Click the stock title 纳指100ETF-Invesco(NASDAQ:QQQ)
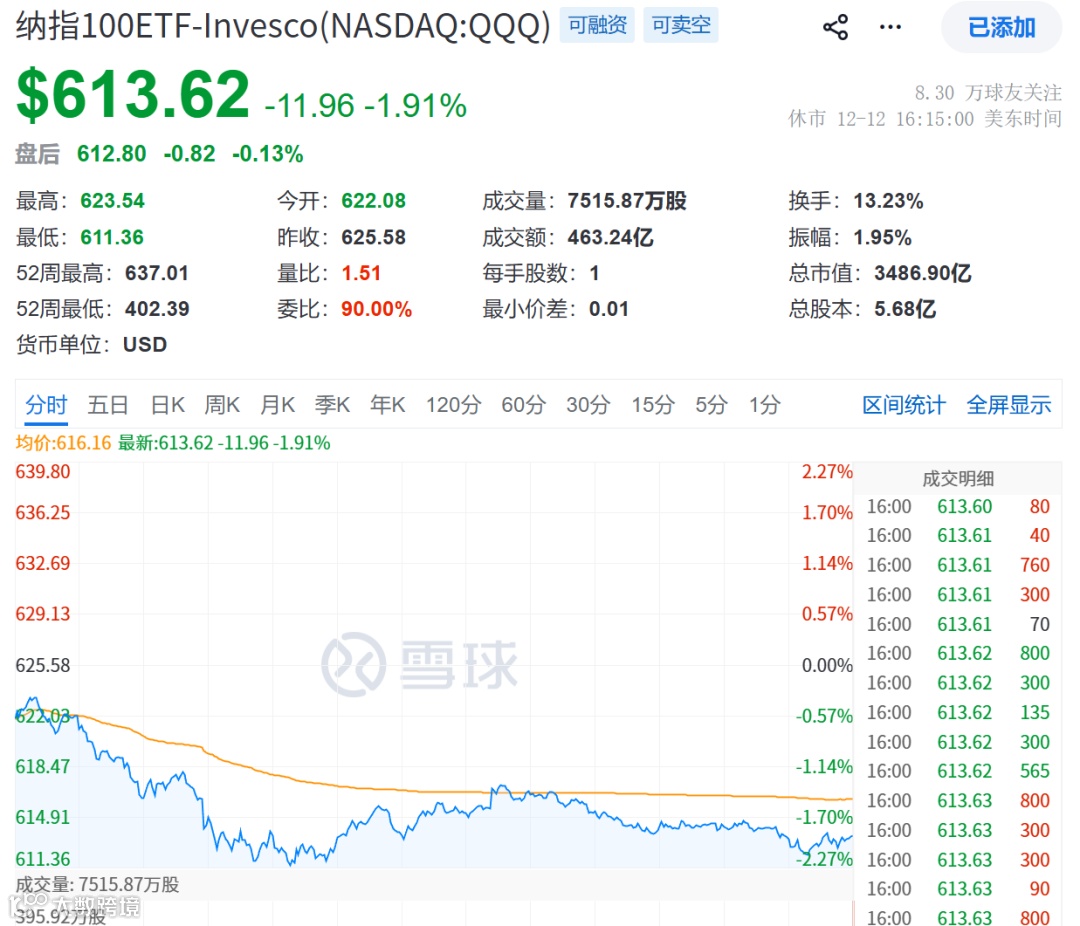Viewport: 1080px width, 926px height. [x=283, y=26]
